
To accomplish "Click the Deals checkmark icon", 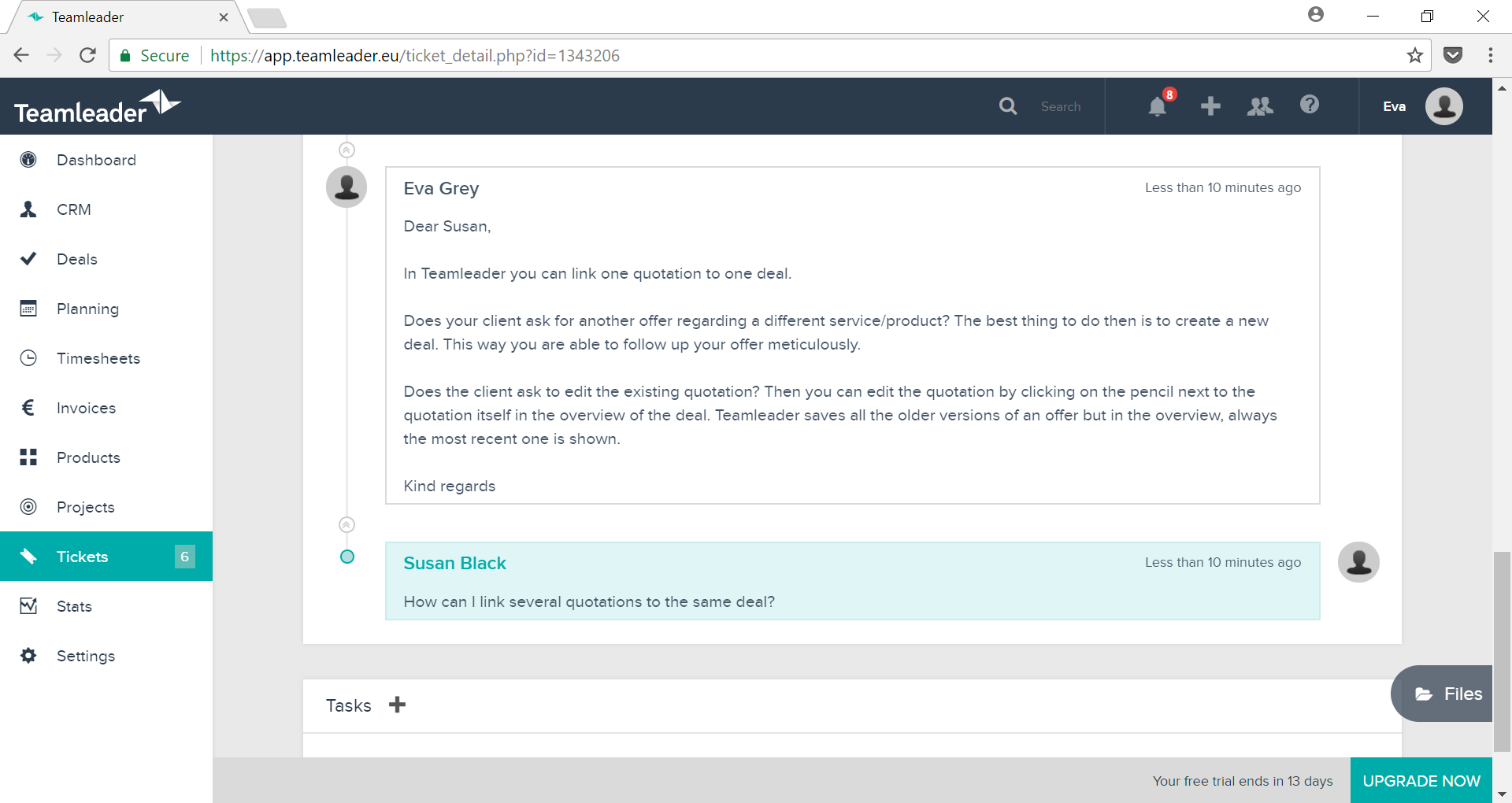I will (x=28, y=259).
